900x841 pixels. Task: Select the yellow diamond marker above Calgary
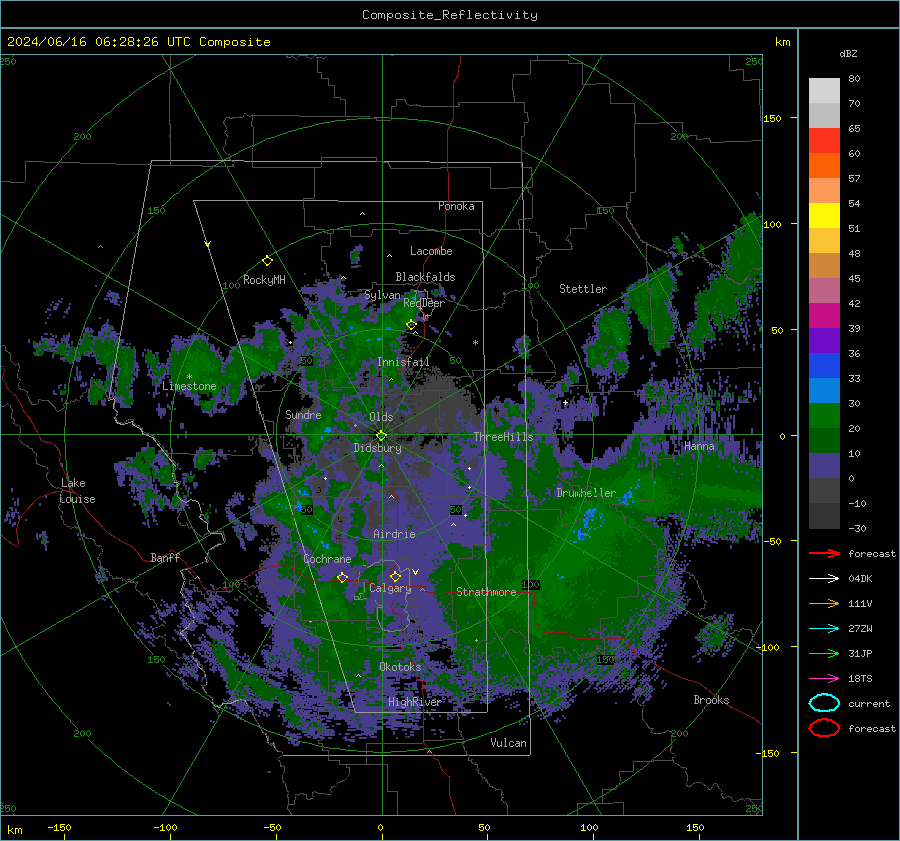395,576
